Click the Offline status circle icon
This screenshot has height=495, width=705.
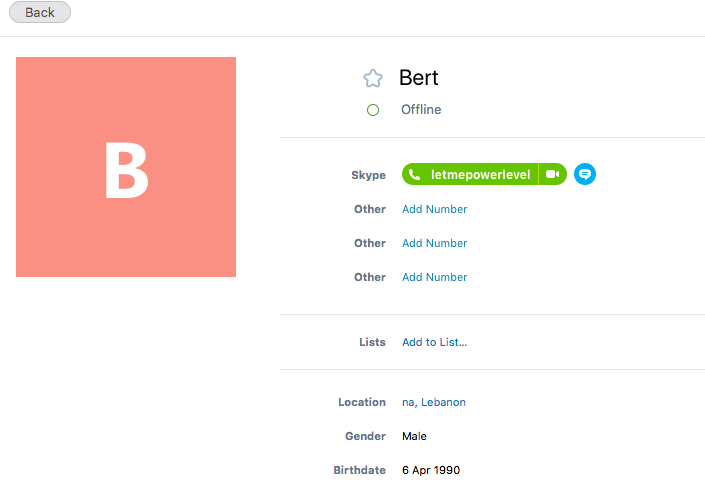(373, 110)
